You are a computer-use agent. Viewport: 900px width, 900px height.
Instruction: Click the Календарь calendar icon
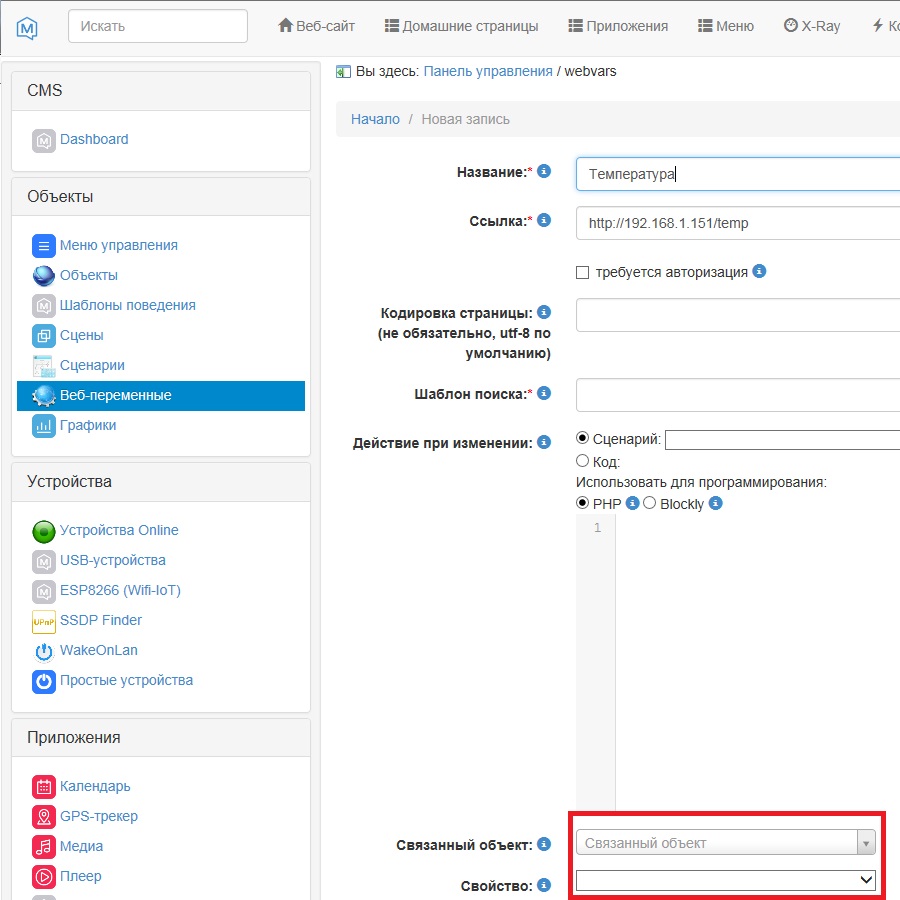pyautogui.click(x=44, y=787)
